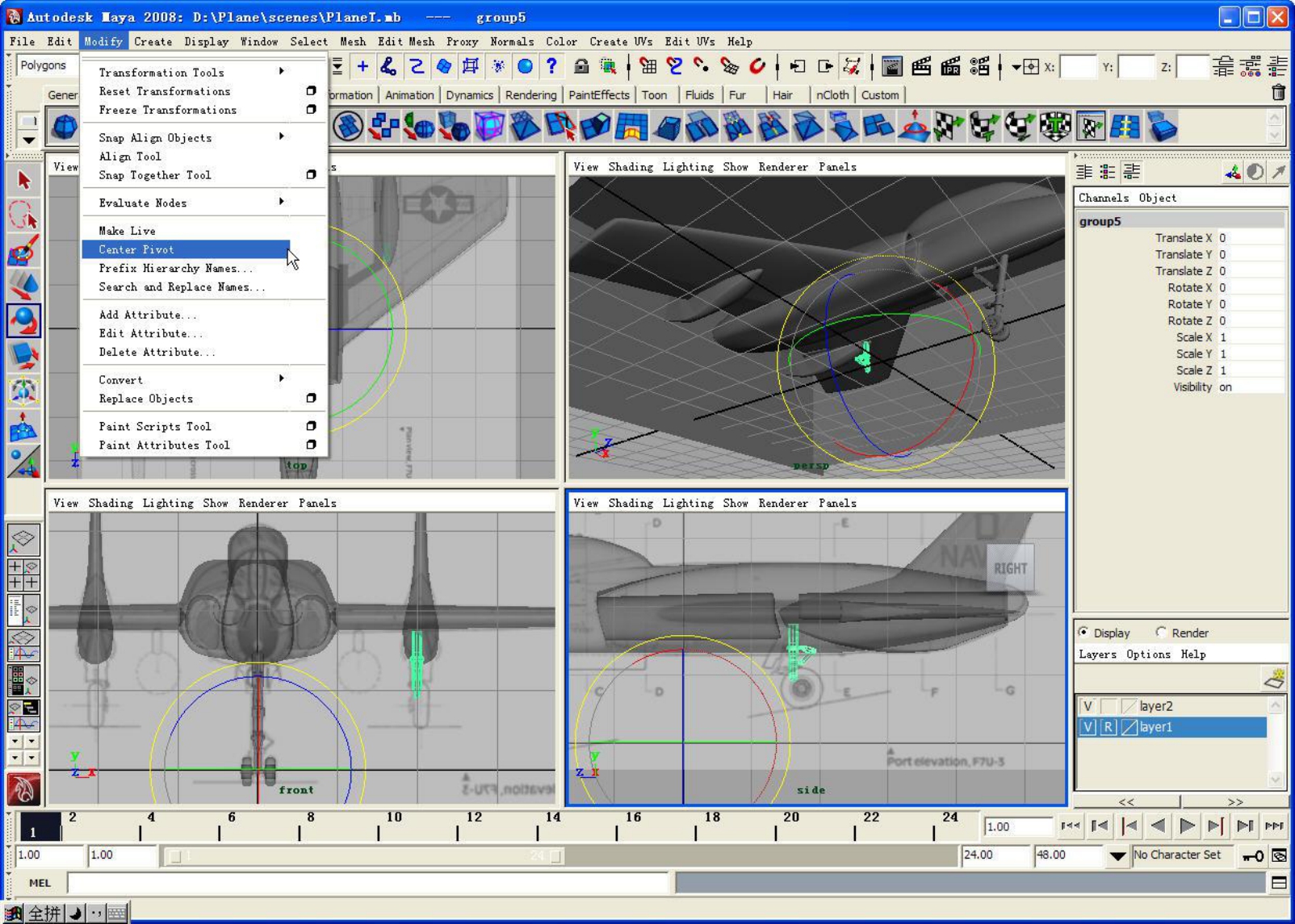The width and height of the screenshot is (1295, 924).
Task: Click the layer list scrollbar down arrow
Action: coord(1276,779)
